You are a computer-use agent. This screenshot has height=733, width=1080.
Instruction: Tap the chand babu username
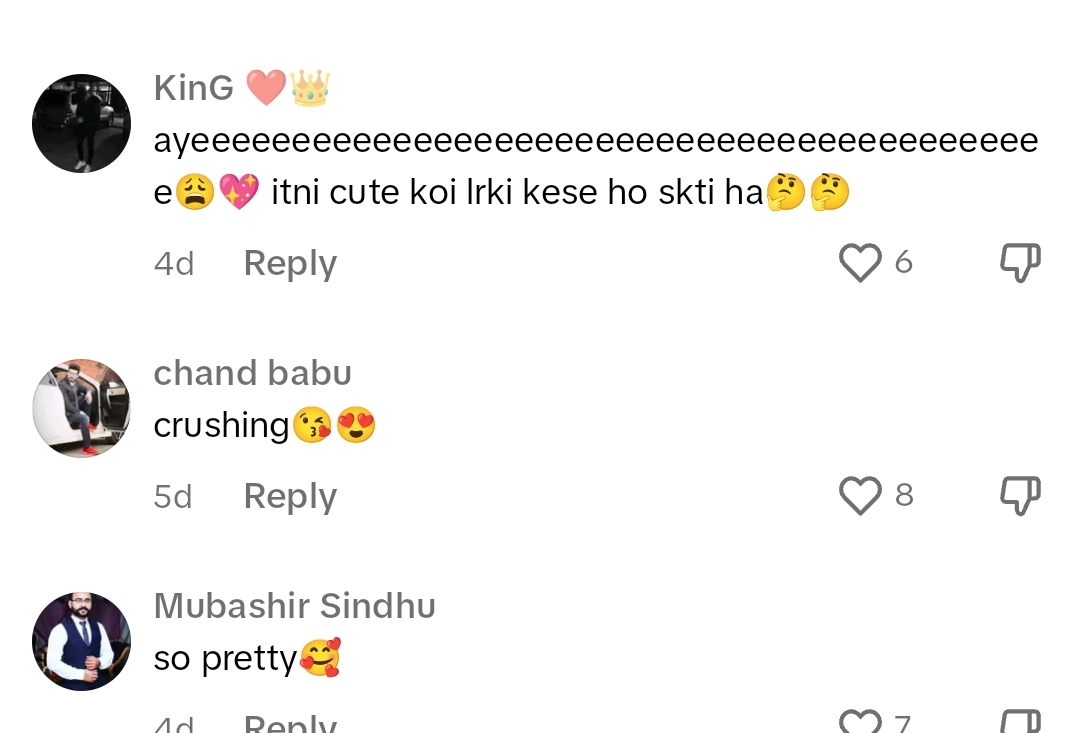pos(252,374)
